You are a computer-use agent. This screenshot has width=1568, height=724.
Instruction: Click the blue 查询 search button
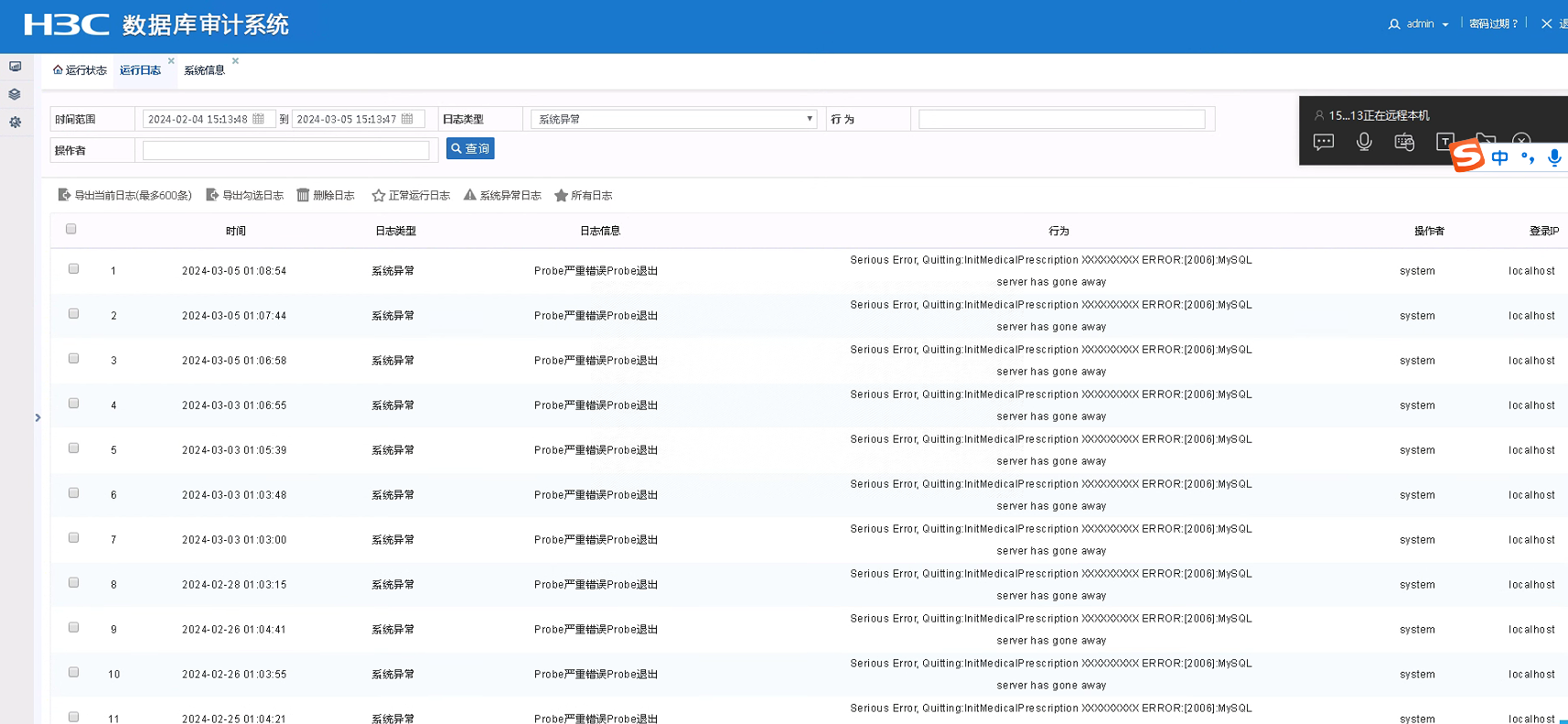[x=470, y=148]
